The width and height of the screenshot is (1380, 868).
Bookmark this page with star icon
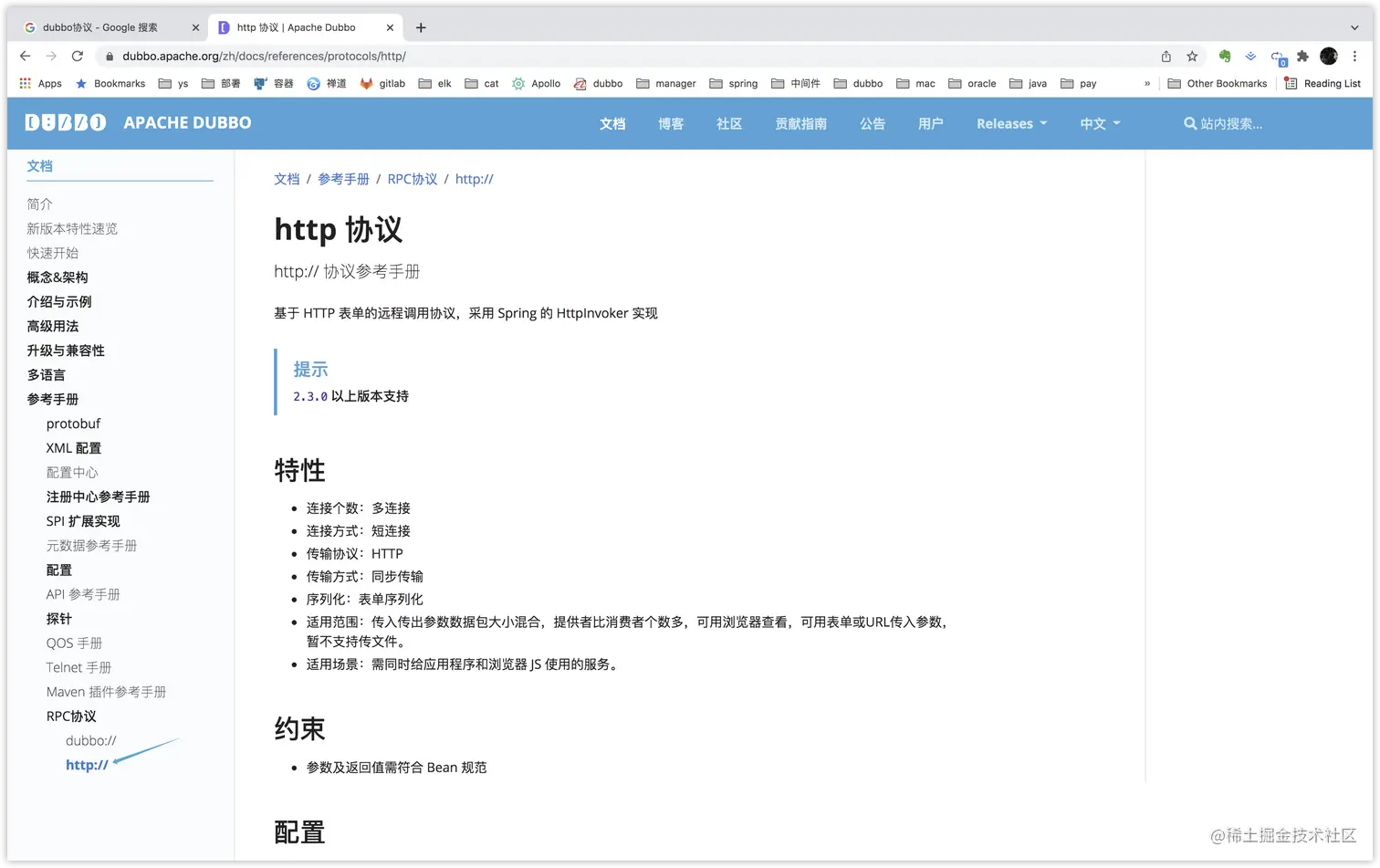pos(1192,56)
